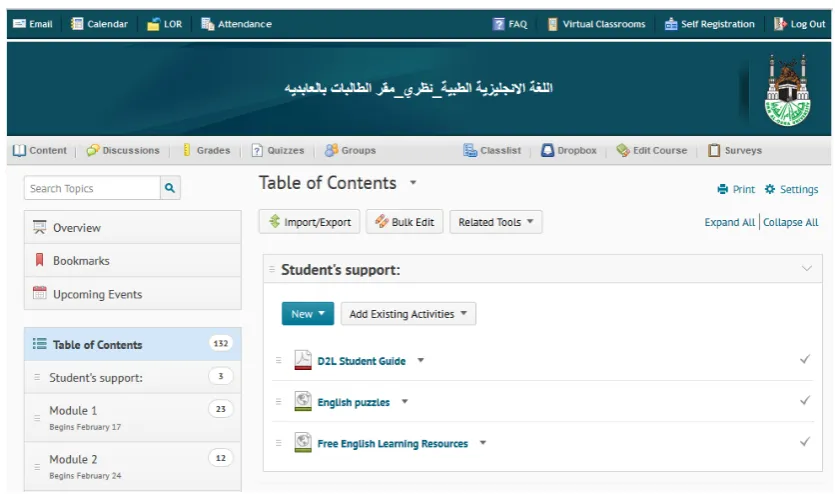
Task: Click the Attendance icon
Action: point(207,24)
